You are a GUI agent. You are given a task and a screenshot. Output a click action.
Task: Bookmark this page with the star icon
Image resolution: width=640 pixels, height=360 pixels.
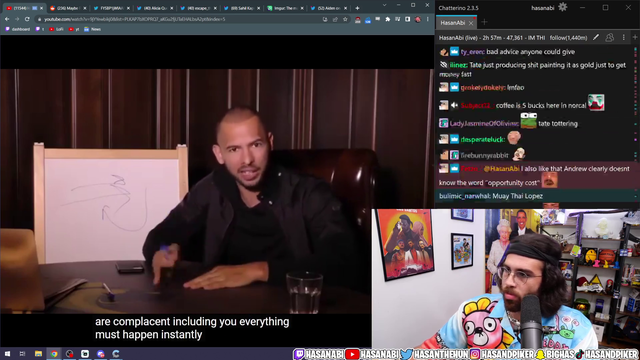pyautogui.click(x=345, y=19)
